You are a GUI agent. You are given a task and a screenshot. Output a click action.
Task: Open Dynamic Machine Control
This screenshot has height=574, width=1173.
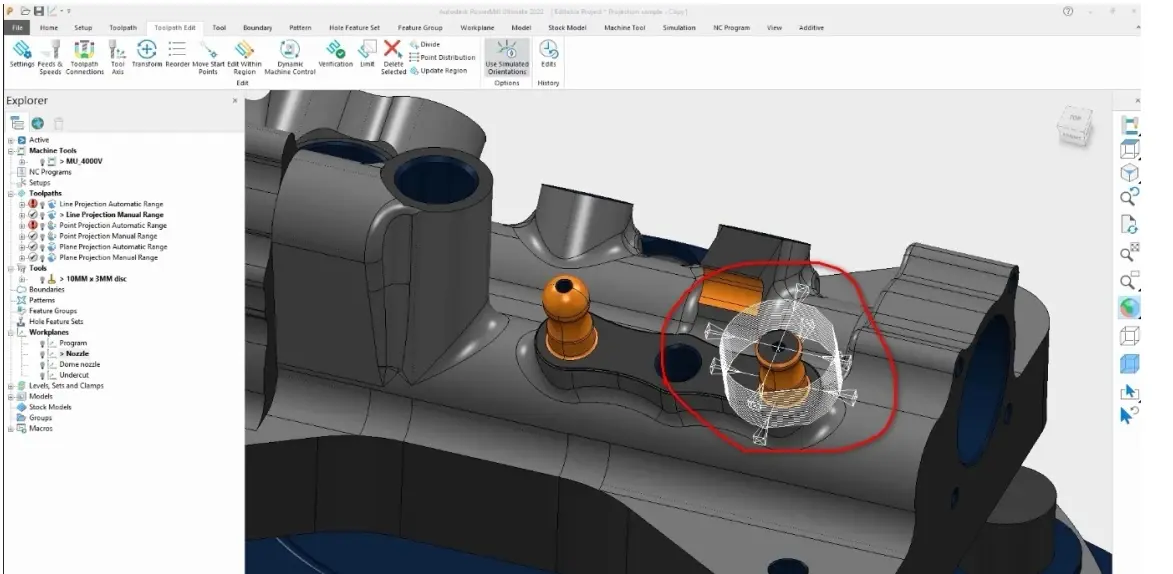click(x=290, y=57)
